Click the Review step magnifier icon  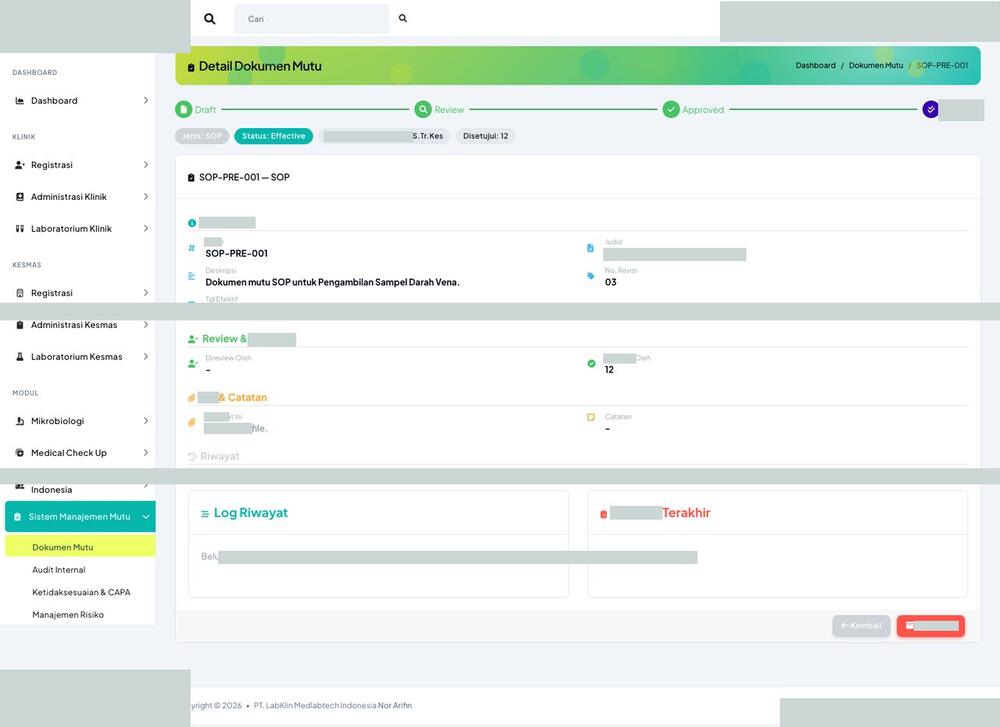coord(423,110)
